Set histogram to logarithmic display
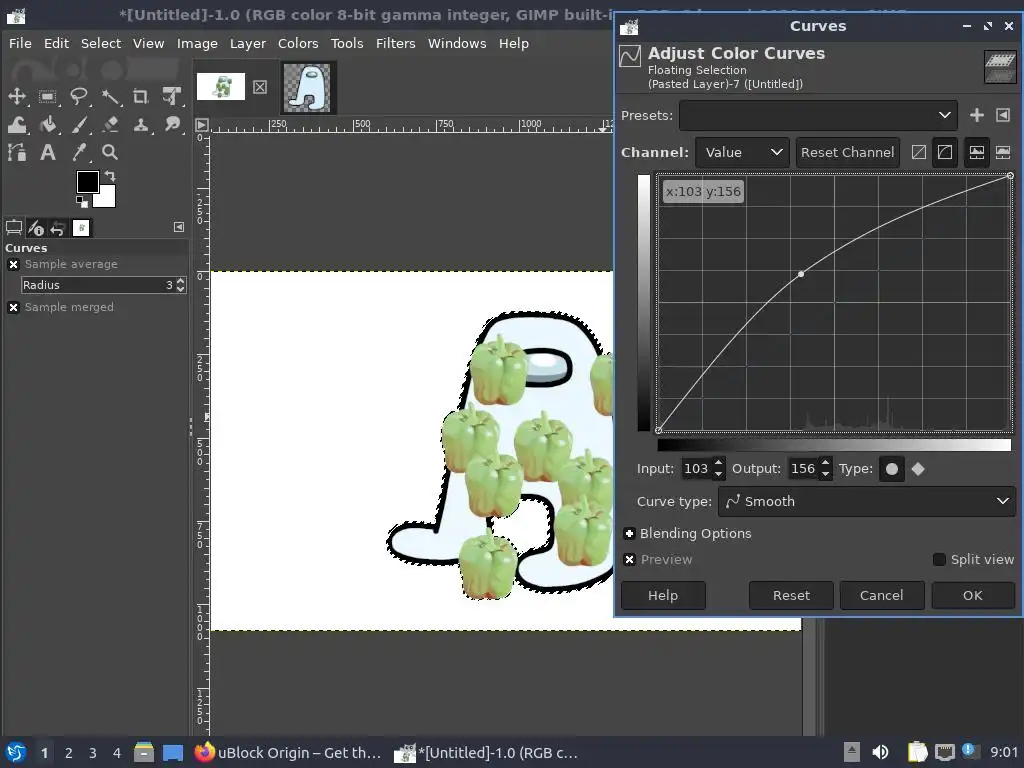This screenshot has height=768, width=1024. point(1003,152)
